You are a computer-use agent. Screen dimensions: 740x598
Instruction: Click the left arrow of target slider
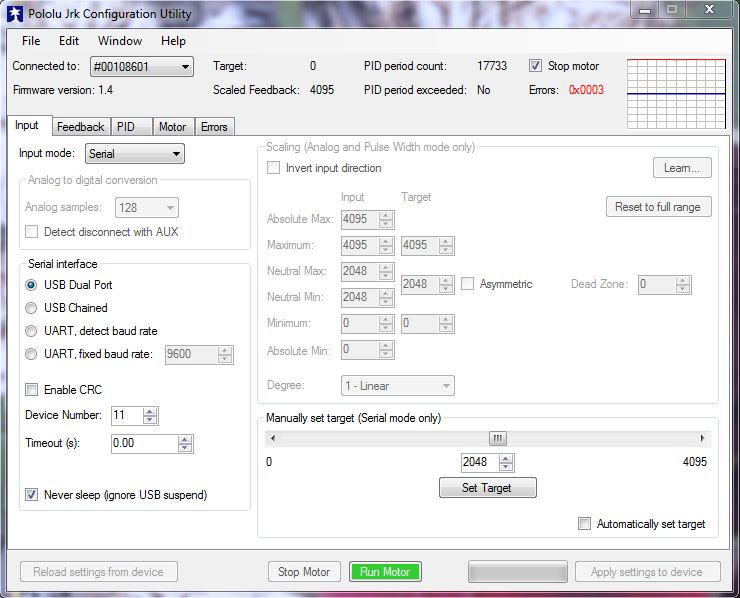(273, 438)
